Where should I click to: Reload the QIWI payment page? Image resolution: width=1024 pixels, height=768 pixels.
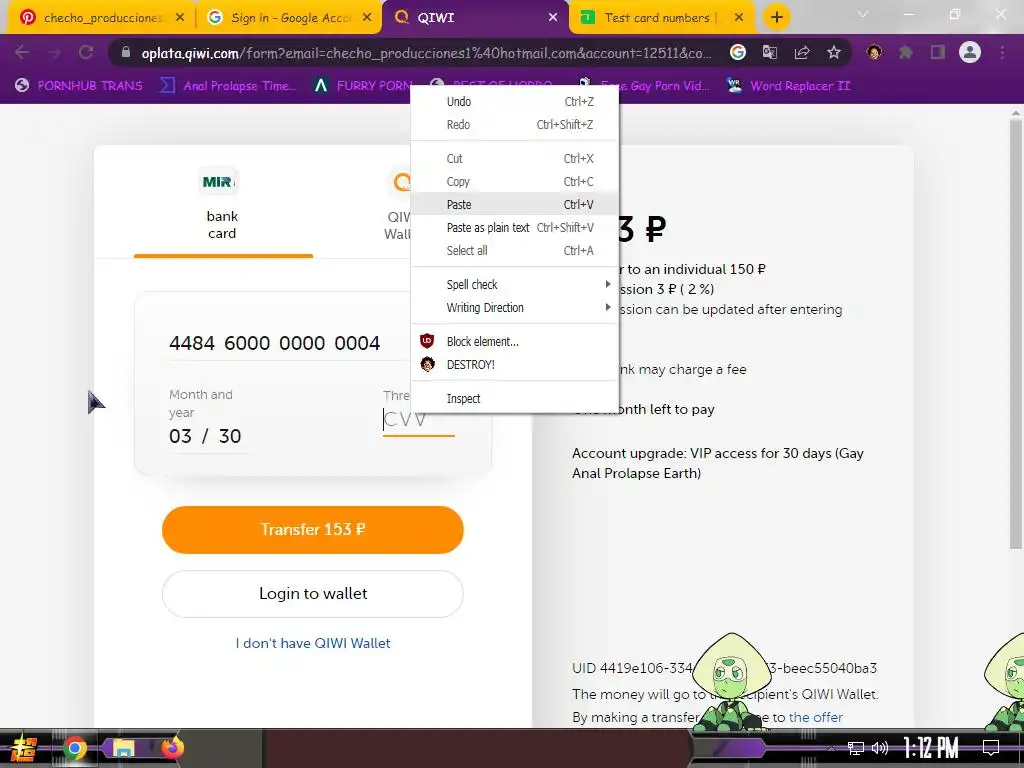pyautogui.click(x=86, y=52)
